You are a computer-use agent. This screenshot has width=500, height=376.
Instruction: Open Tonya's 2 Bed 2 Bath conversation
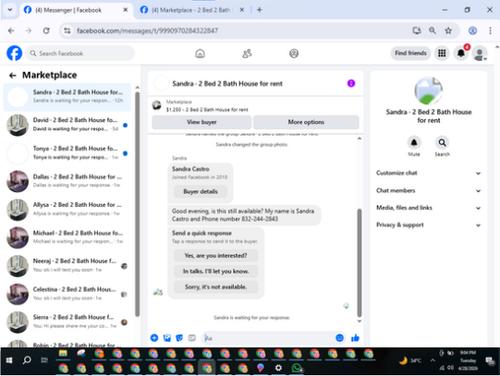67,153
